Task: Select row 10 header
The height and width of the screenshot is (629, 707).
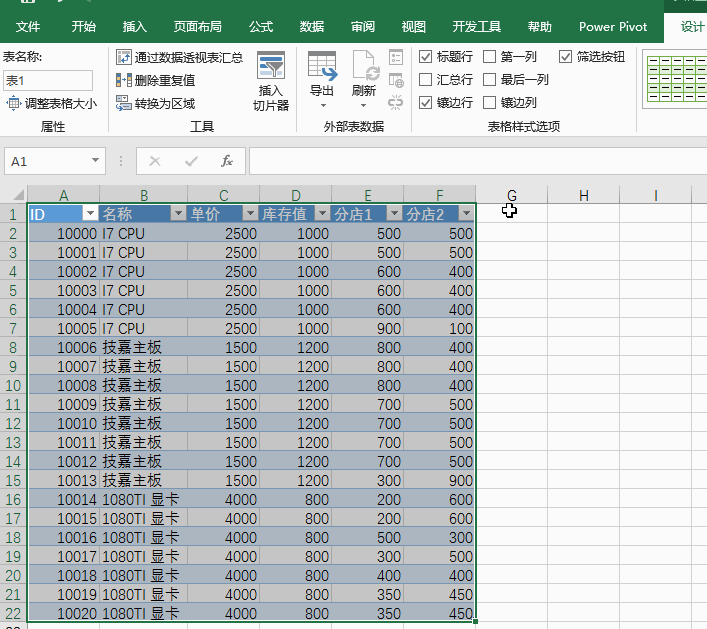Action: click(x=13, y=386)
